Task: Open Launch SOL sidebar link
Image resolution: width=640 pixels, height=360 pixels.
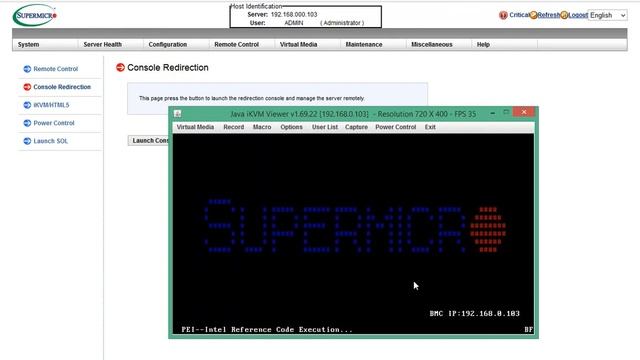Action: (51, 141)
